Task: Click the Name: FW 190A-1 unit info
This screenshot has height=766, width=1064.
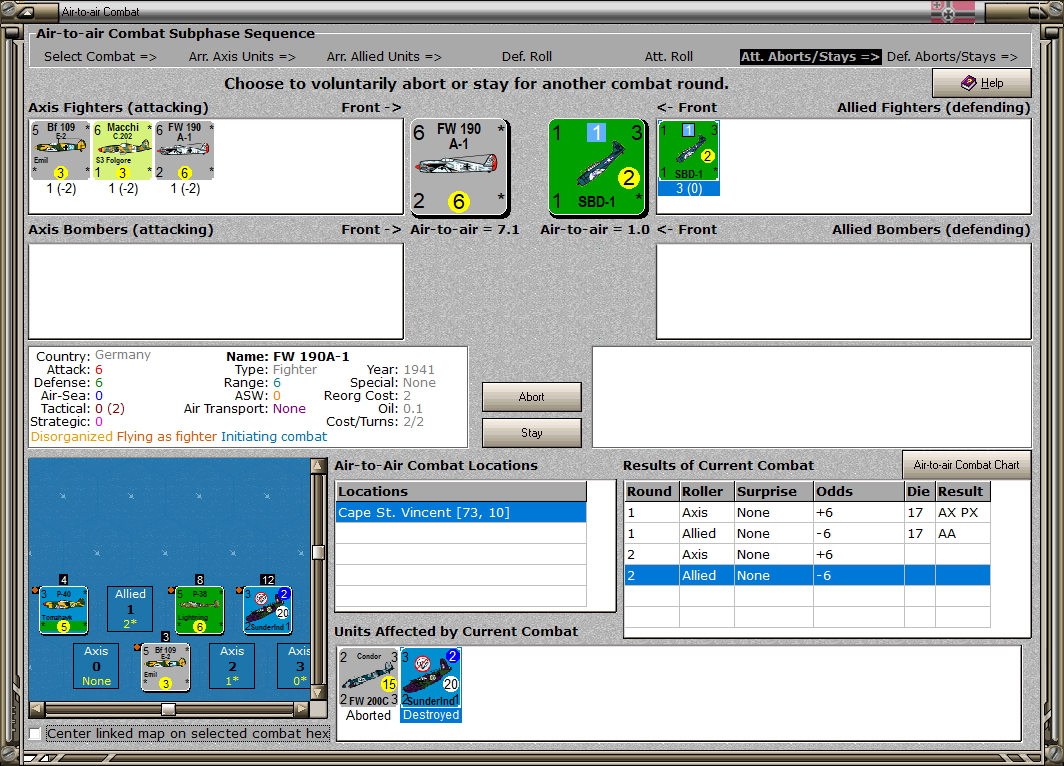Action: (x=288, y=356)
